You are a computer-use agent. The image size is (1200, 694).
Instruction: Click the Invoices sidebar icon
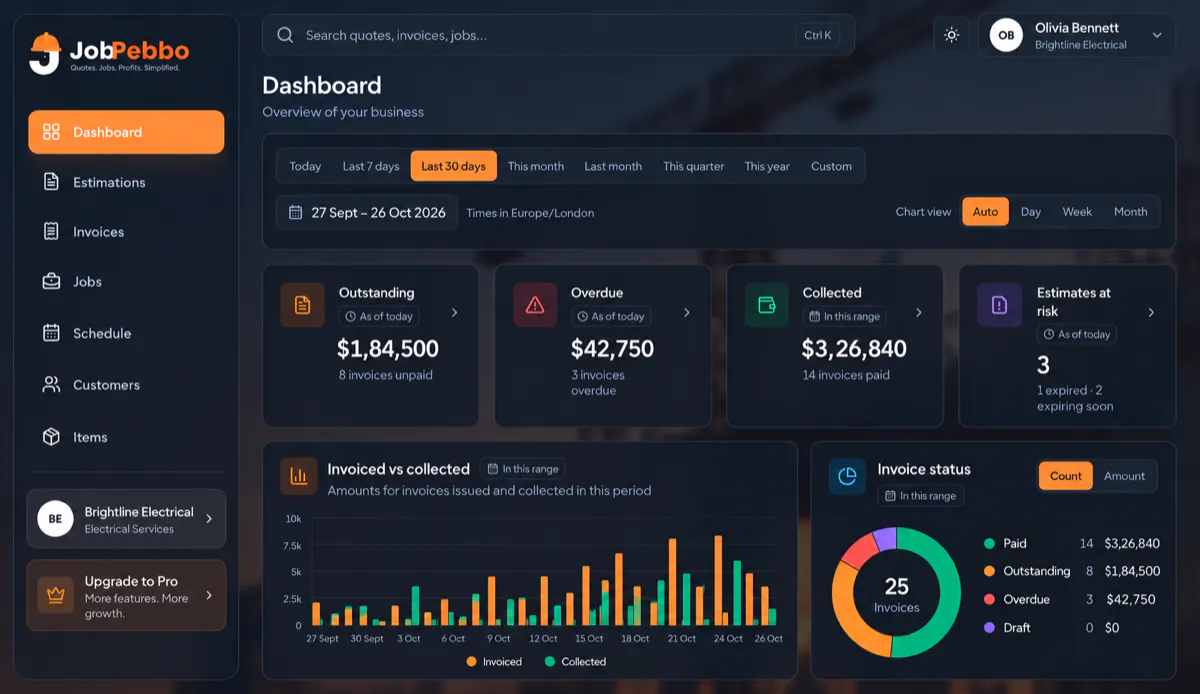(51, 232)
